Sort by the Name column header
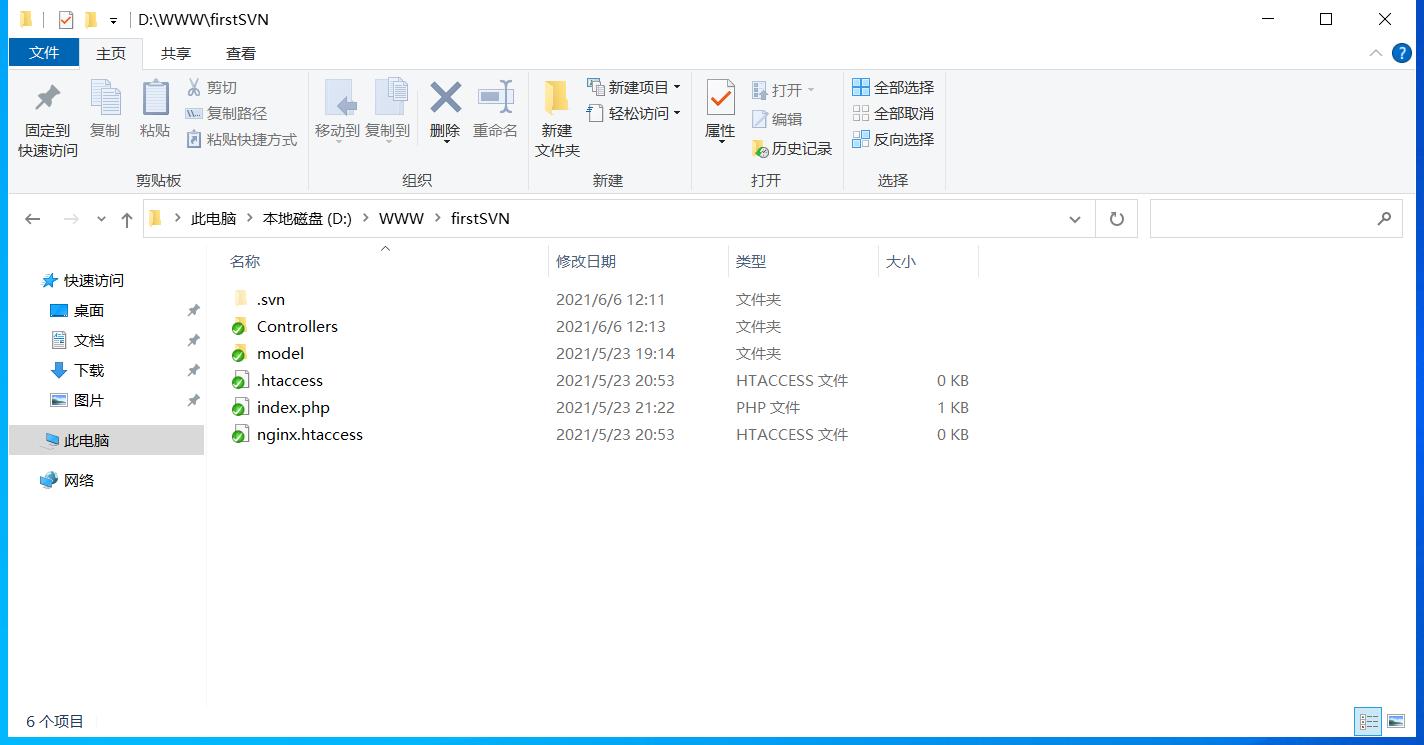 [245, 262]
